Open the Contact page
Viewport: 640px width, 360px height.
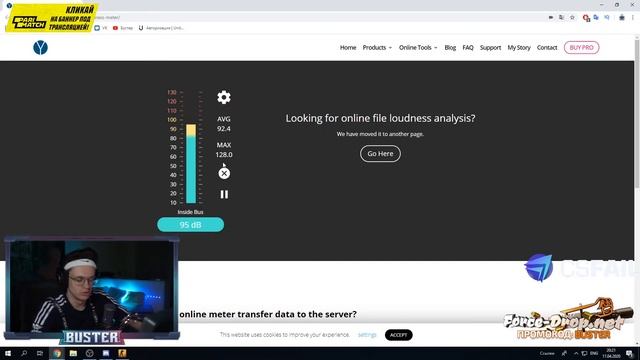[x=547, y=48]
